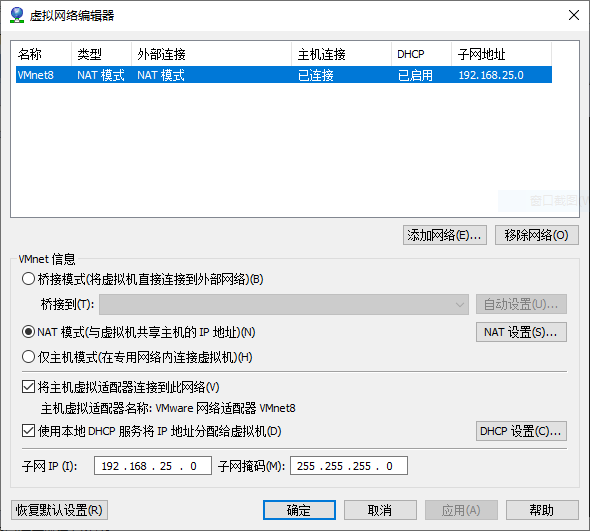This screenshot has width=590, height=531.
Task: Click the 类型 column header
Action: 101,55
